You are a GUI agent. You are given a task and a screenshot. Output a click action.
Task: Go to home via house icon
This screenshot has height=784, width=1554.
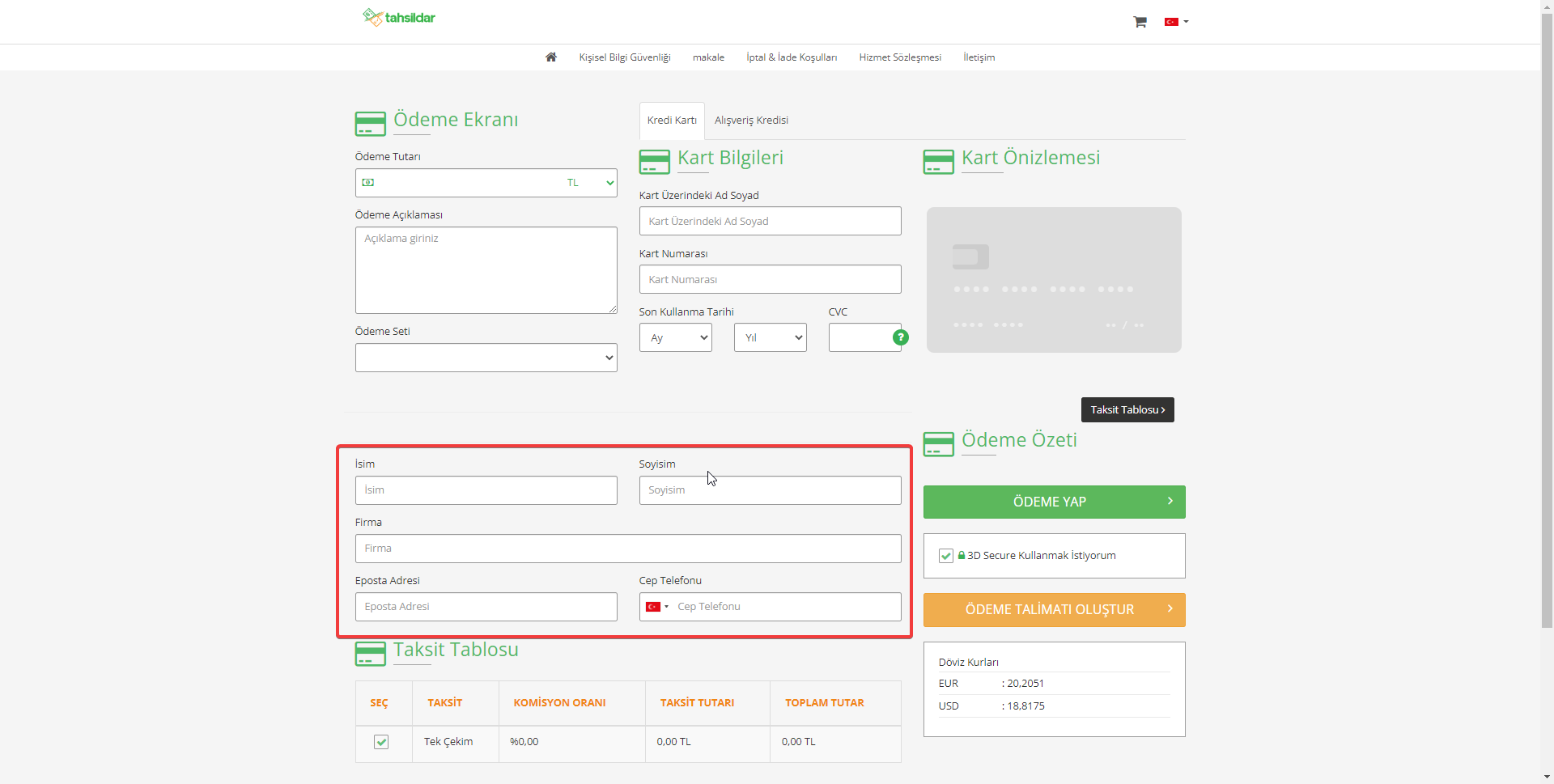[x=551, y=57]
